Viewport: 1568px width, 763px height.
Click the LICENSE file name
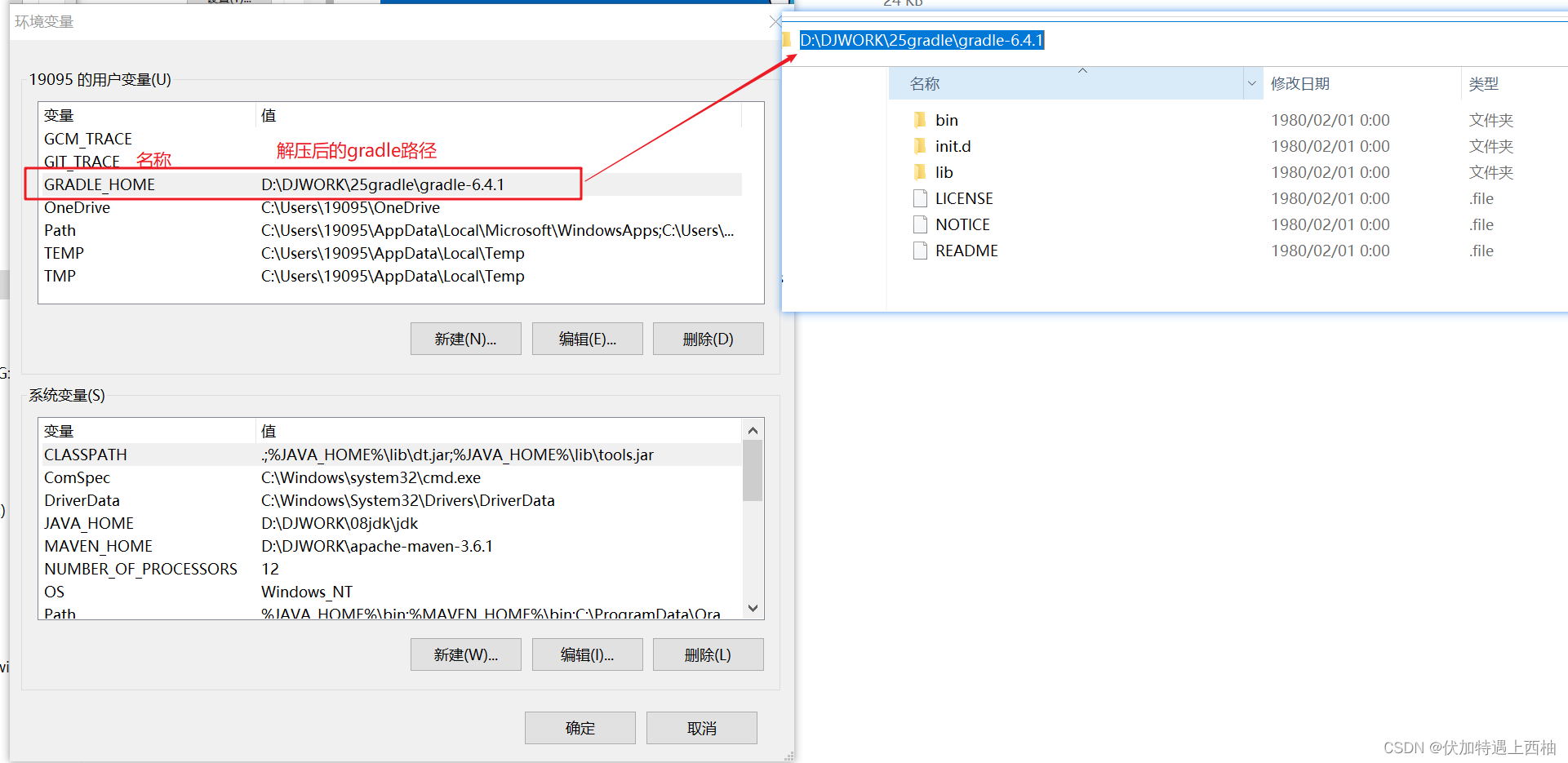[964, 198]
